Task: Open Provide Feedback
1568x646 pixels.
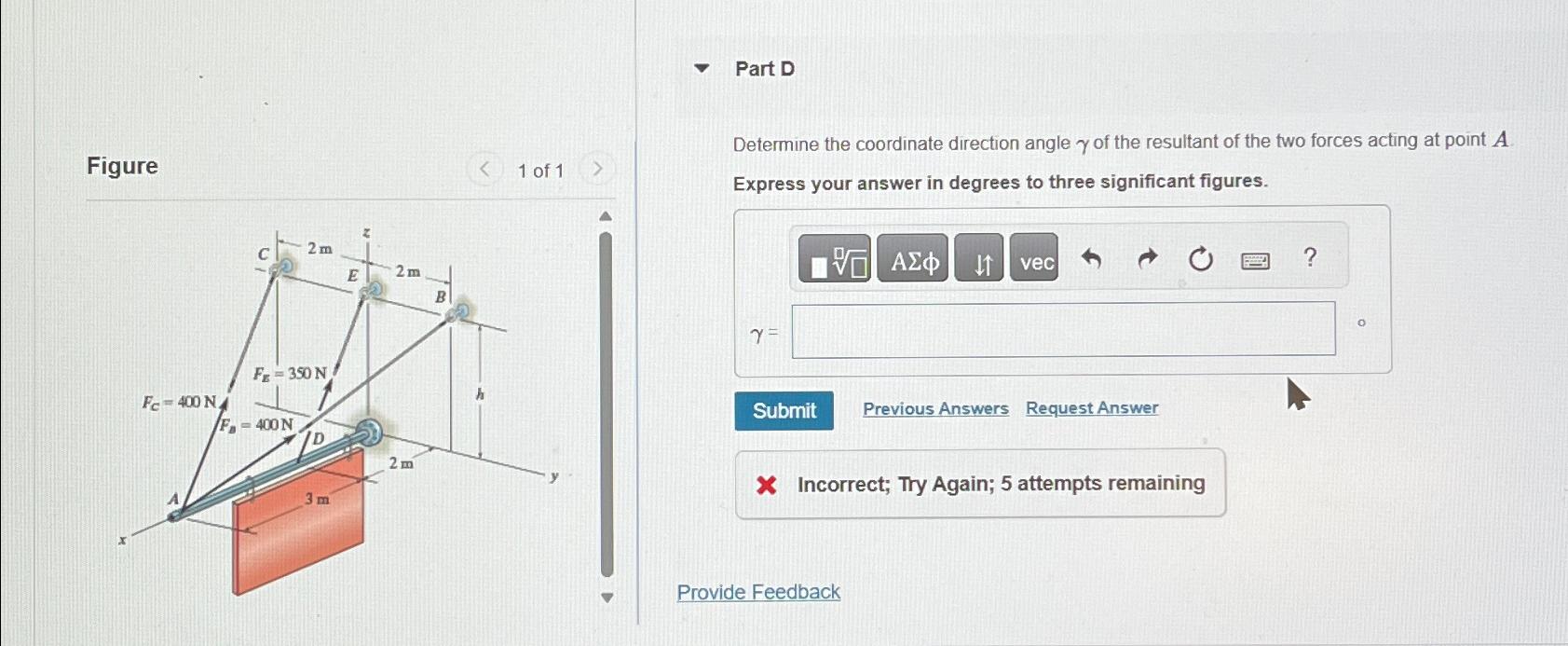Action: (x=757, y=592)
